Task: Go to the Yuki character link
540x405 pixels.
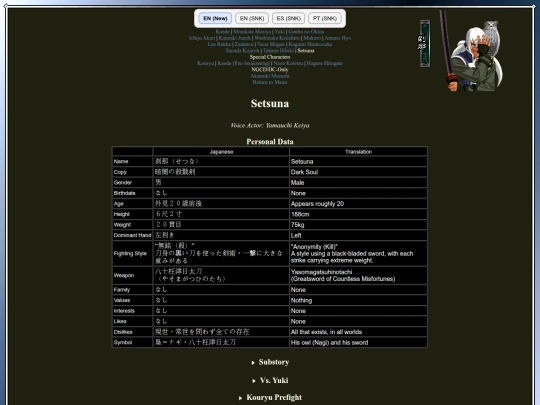Action: point(280,32)
